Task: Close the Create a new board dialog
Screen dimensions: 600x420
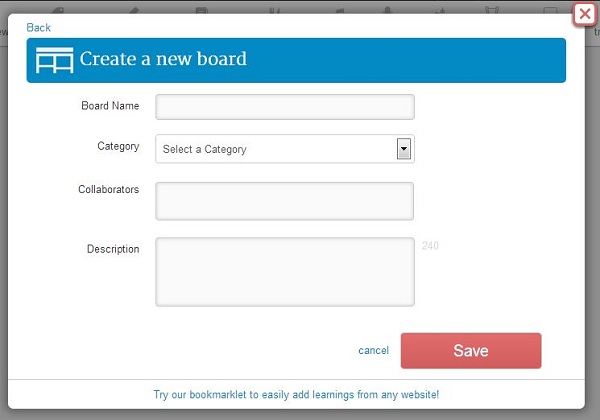Action: (x=584, y=14)
